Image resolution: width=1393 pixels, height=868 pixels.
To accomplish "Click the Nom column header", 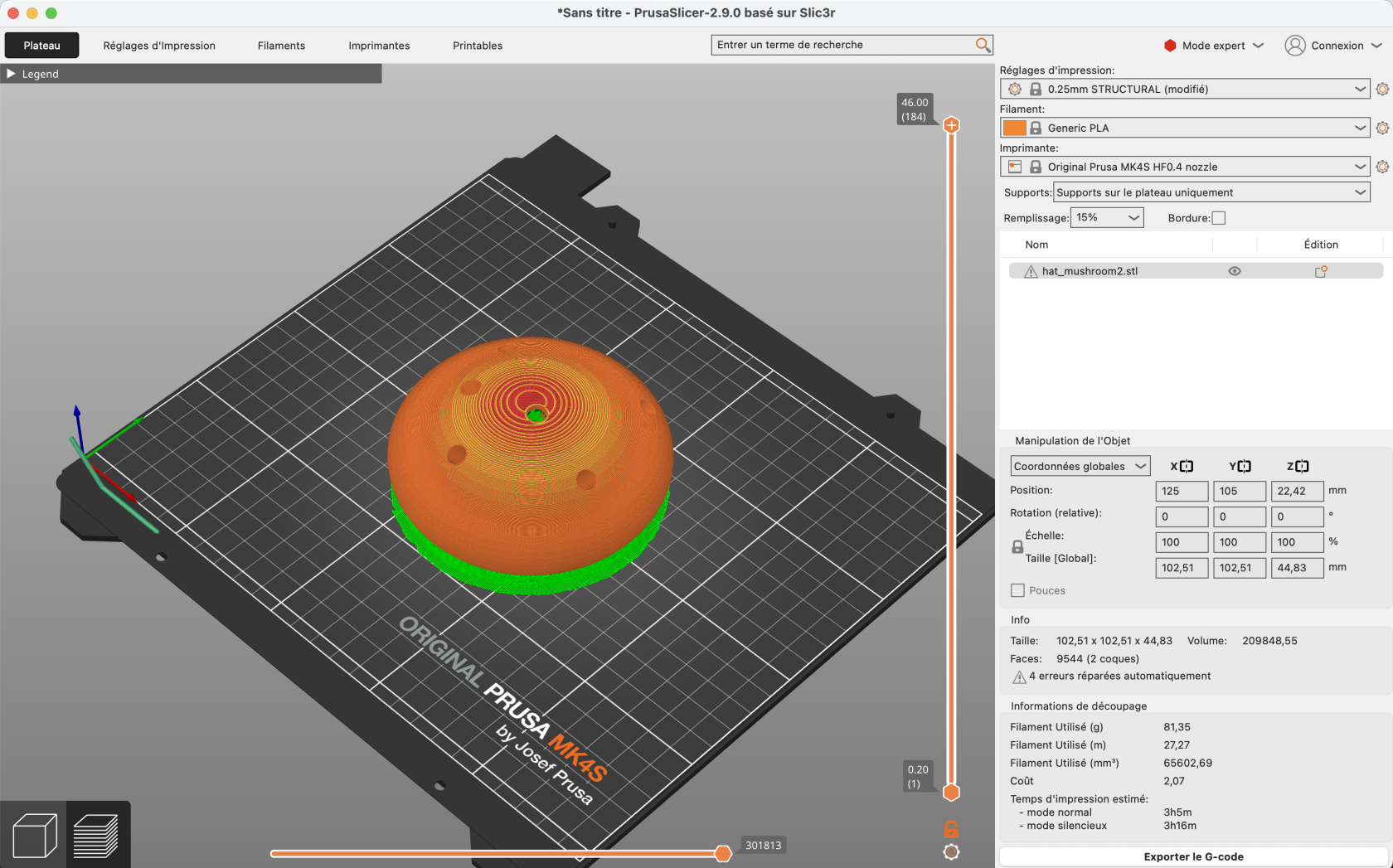I will pyautogui.click(x=1036, y=245).
